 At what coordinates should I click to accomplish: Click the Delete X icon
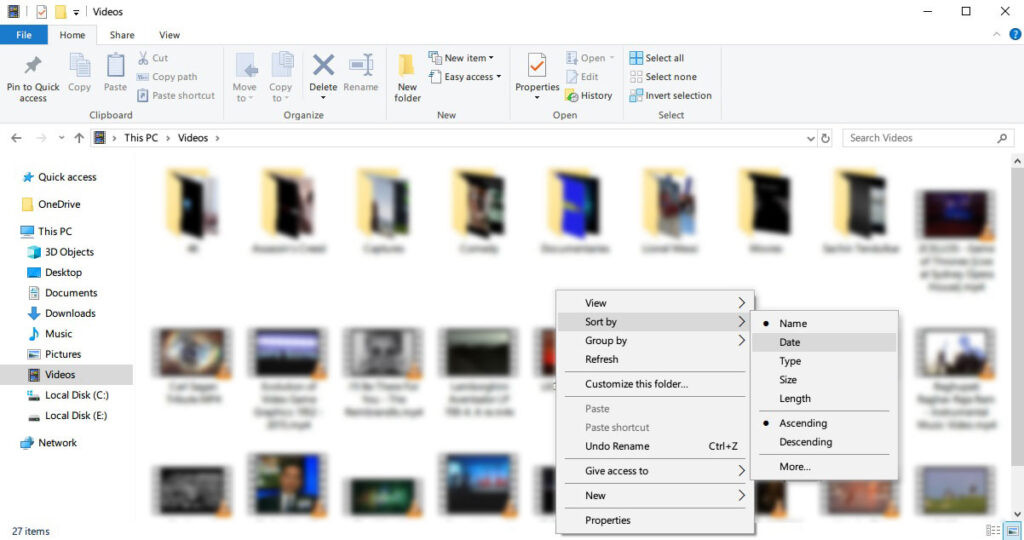[x=323, y=65]
